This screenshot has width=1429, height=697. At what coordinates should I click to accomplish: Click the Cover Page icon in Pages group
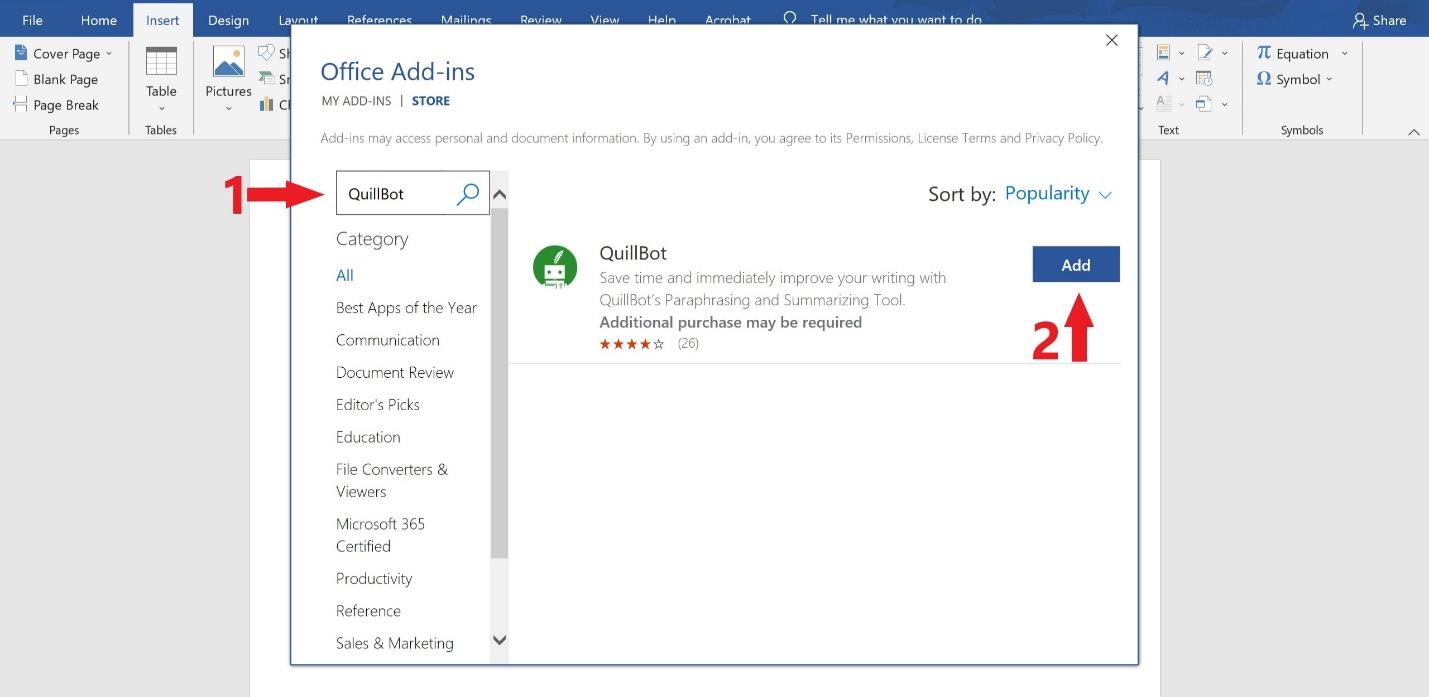click(x=21, y=53)
